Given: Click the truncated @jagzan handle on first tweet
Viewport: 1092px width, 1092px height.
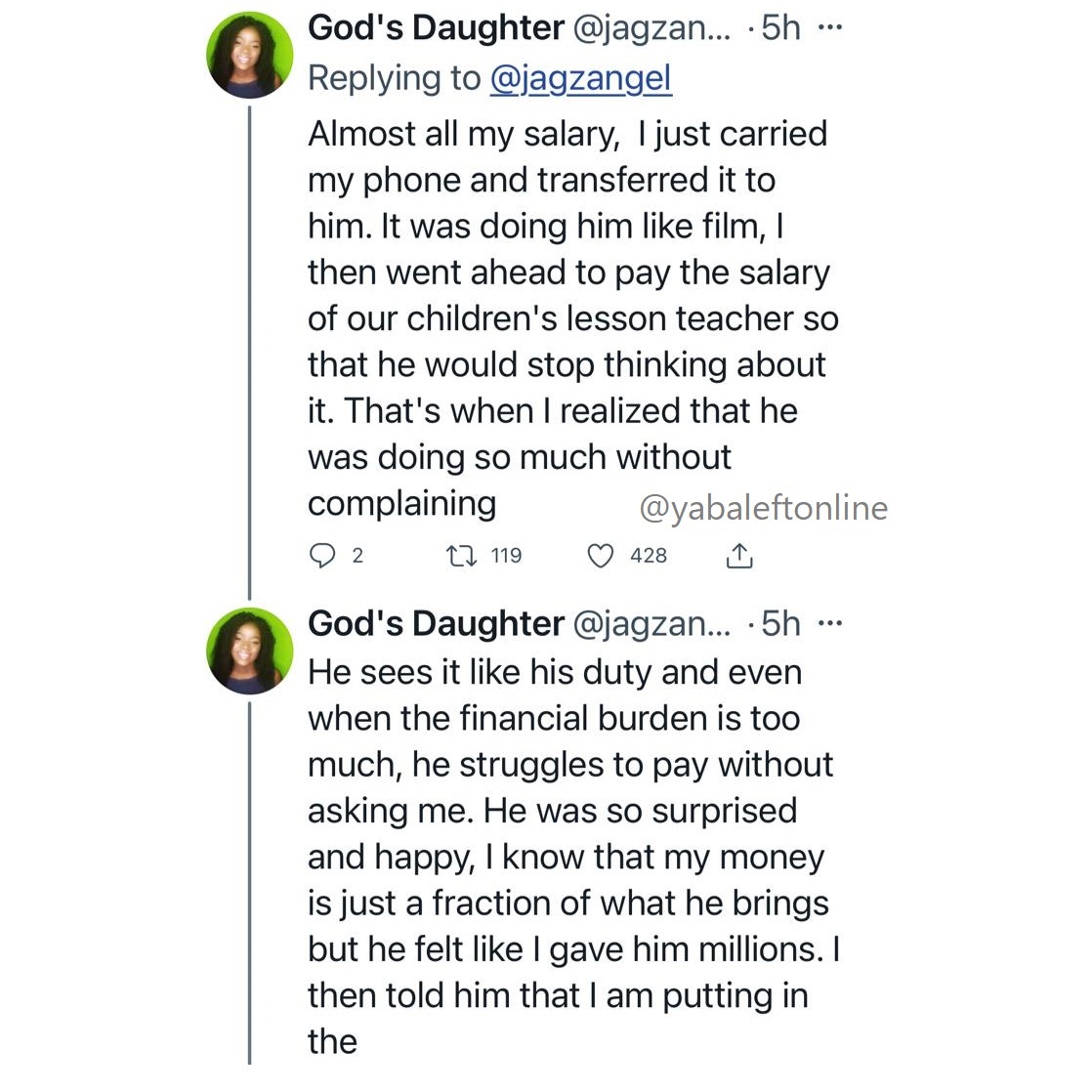Looking at the screenshot, I should tap(651, 28).
